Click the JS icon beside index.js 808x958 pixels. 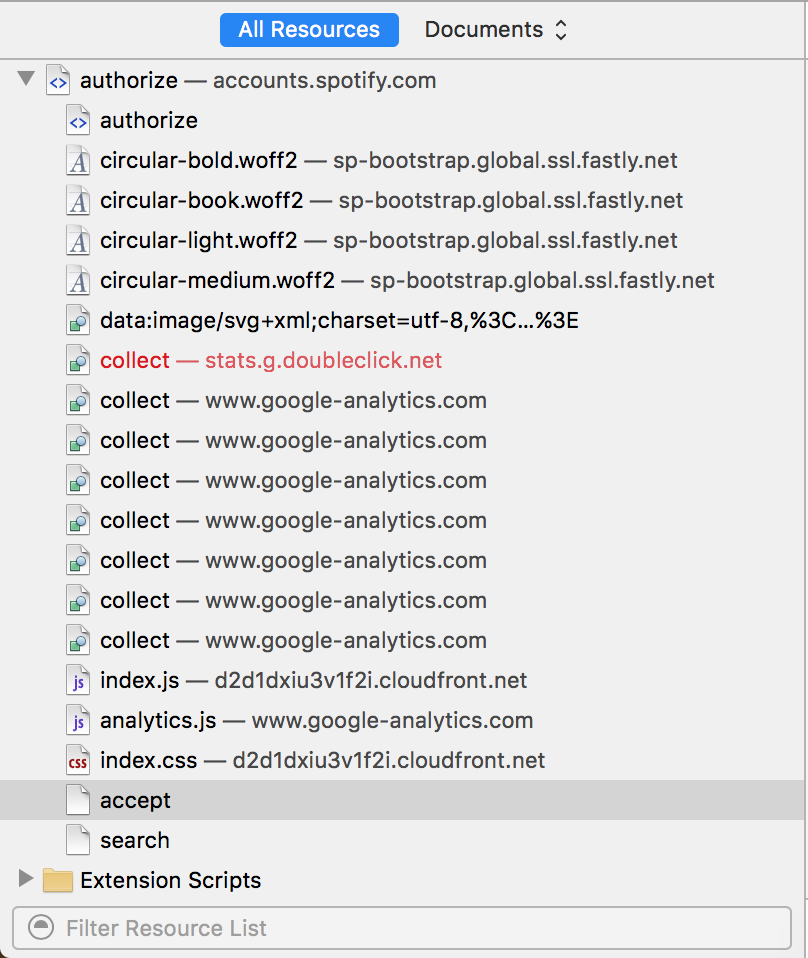pos(78,680)
